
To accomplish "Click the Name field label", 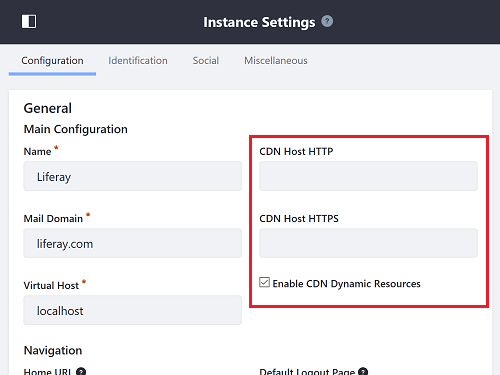I will point(37,151).
